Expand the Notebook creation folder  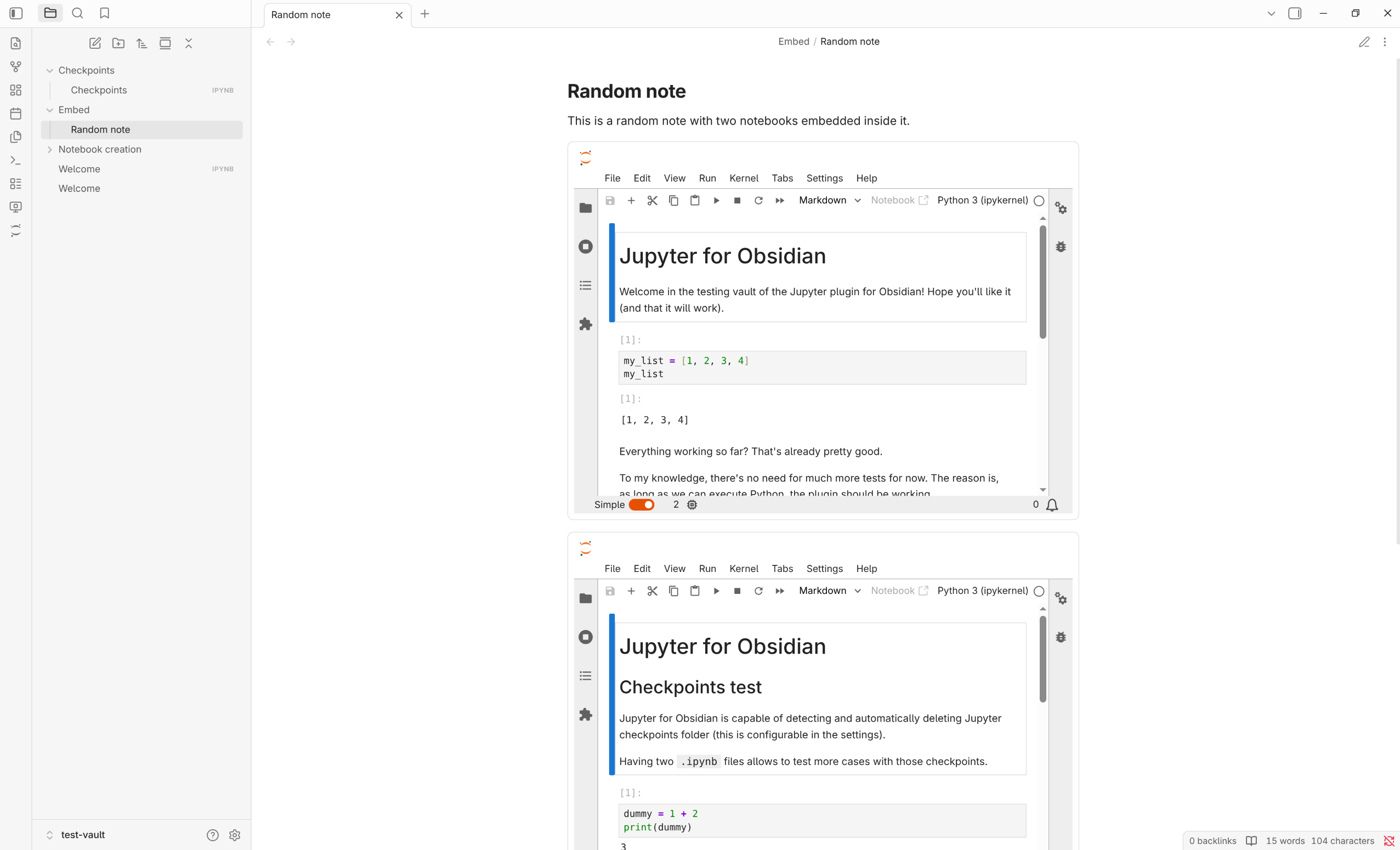pos(49,149)
